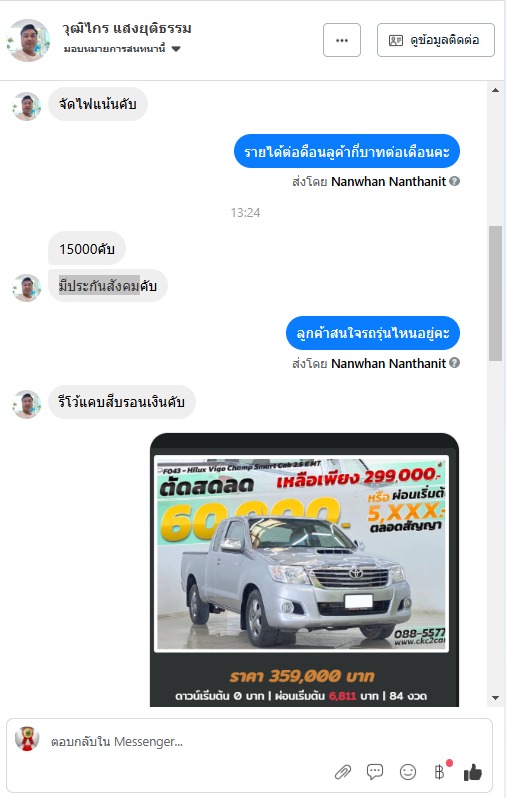Click the baht payment request icon
Viewport: 506px width, 798px height.
coord(439,772)
